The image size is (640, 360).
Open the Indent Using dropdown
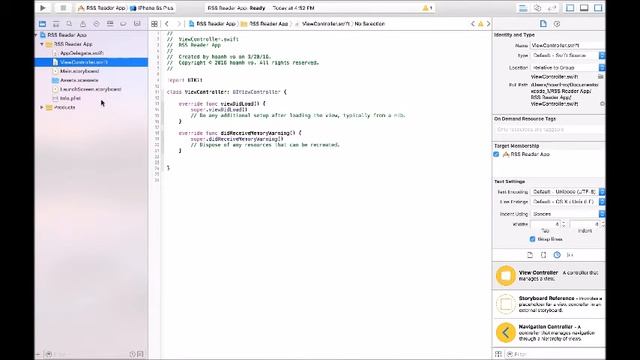coord(568,214)
